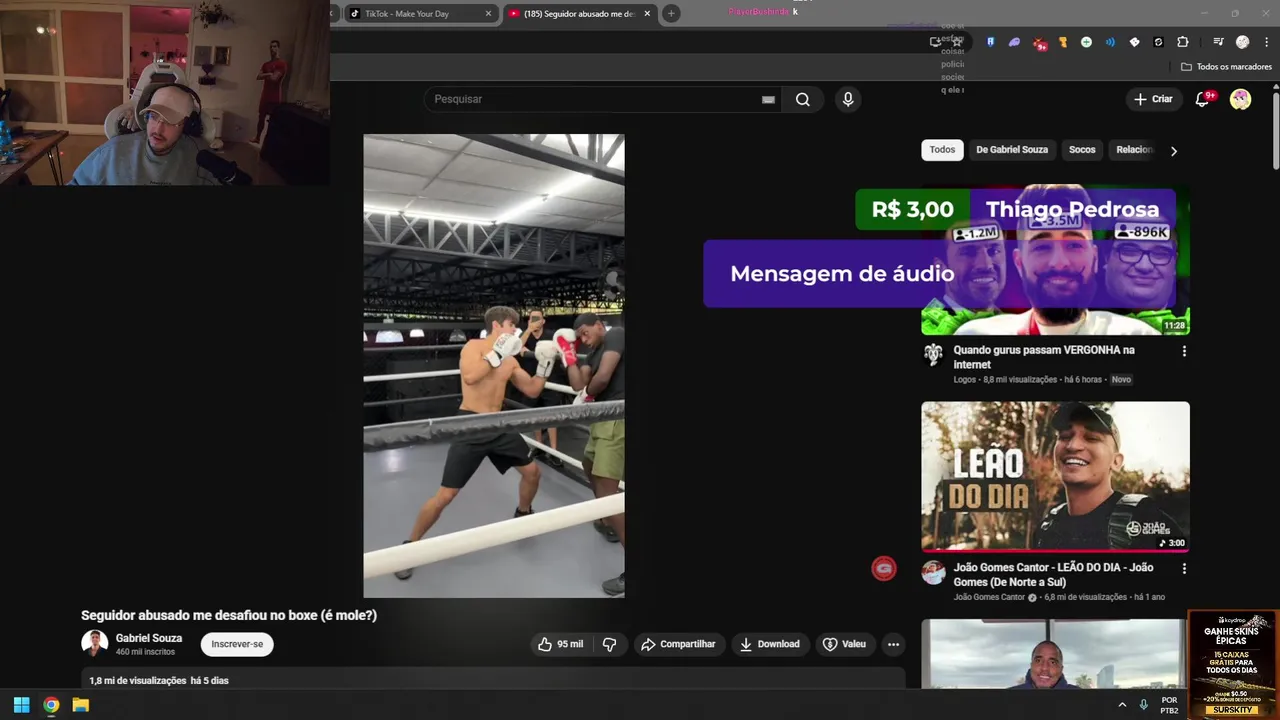This screenshot has height=720, width=1280.
Task: Open Windows Start menu
Action: 21,705
